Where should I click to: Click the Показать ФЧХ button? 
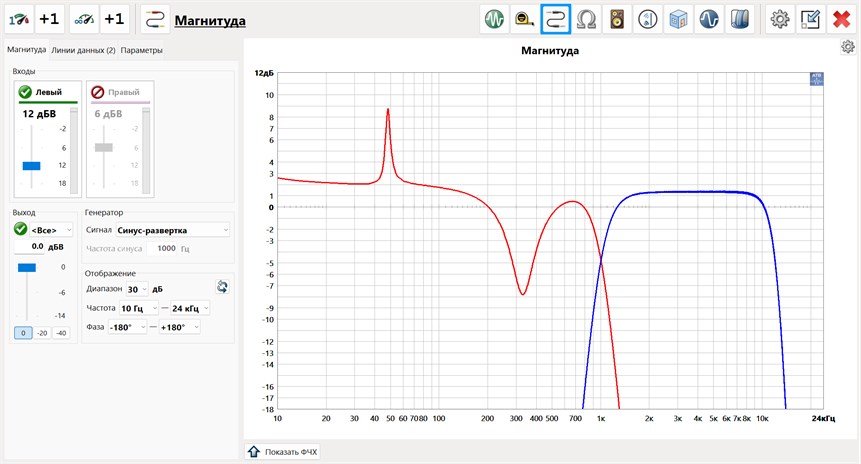click(x=283, y=452)
